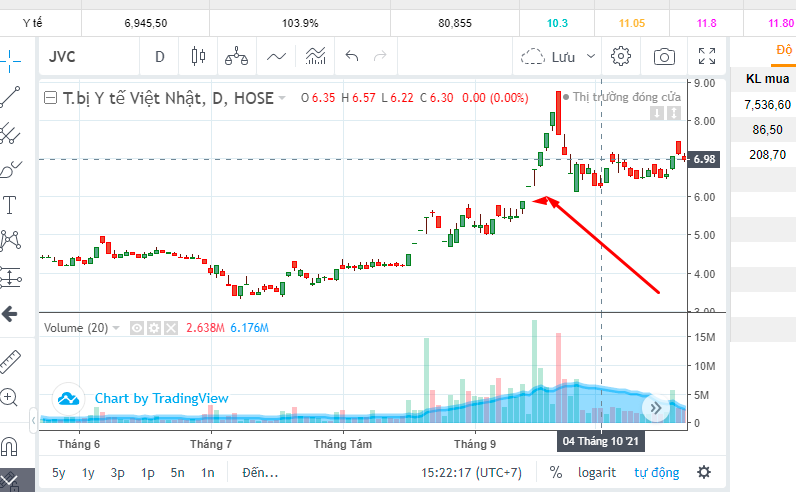
Task: Collapse the T.bị Y tế Việt Nhật legend box
Action: [50, 97]
